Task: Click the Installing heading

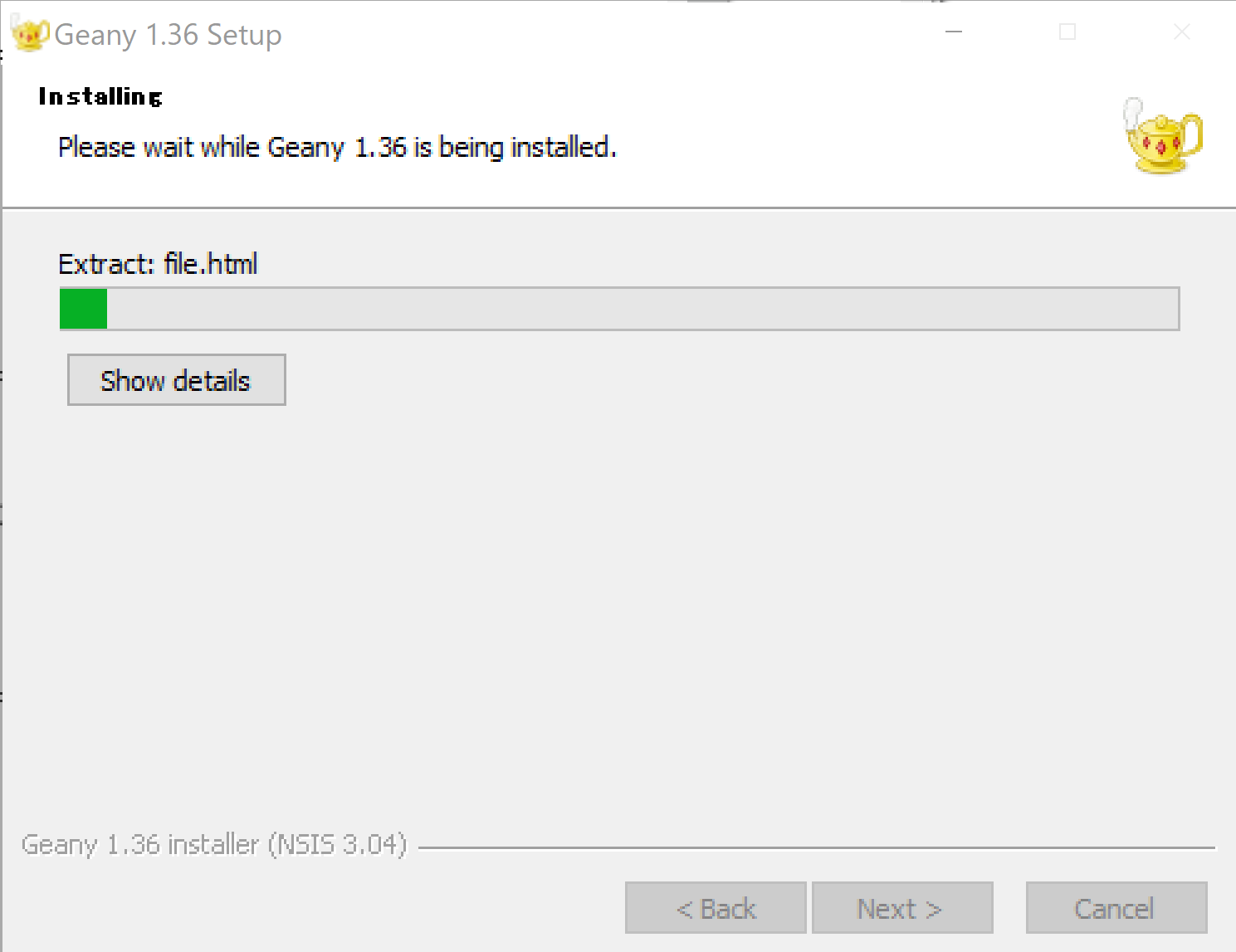Action: coord(100,97)
